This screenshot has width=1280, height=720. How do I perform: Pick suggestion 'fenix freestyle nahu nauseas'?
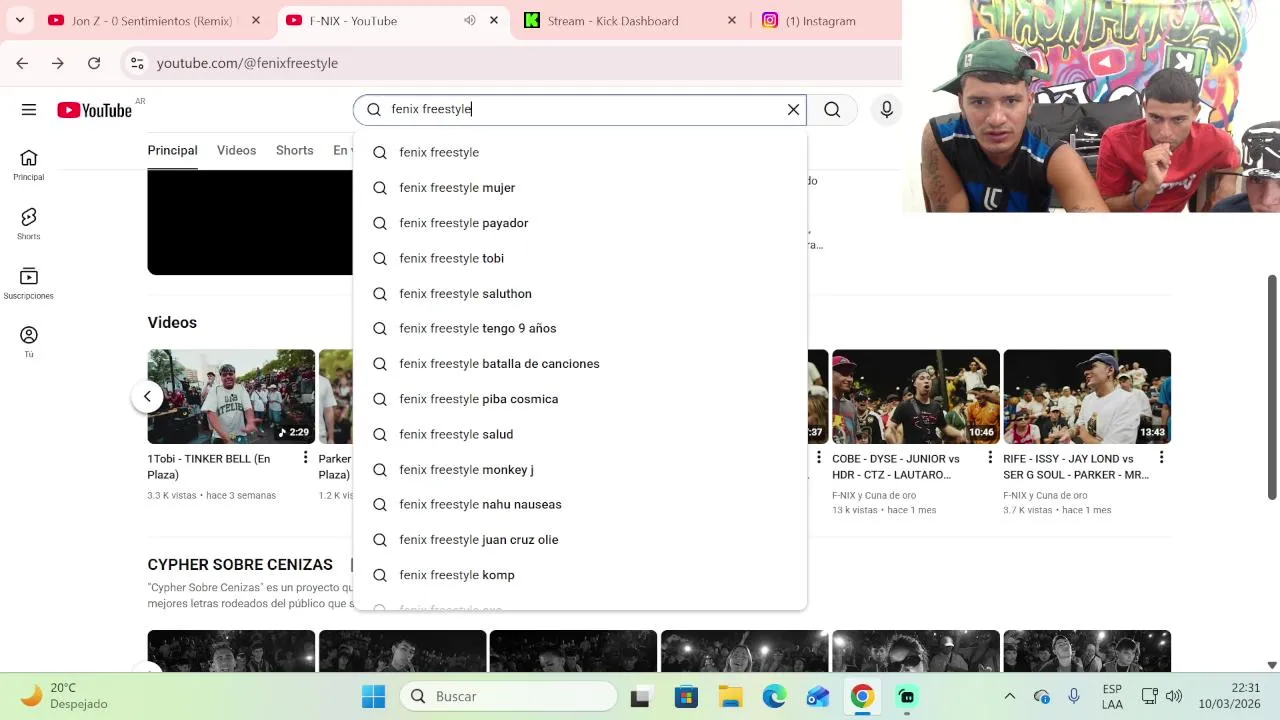pyautogui.click(x=579, y=504)
